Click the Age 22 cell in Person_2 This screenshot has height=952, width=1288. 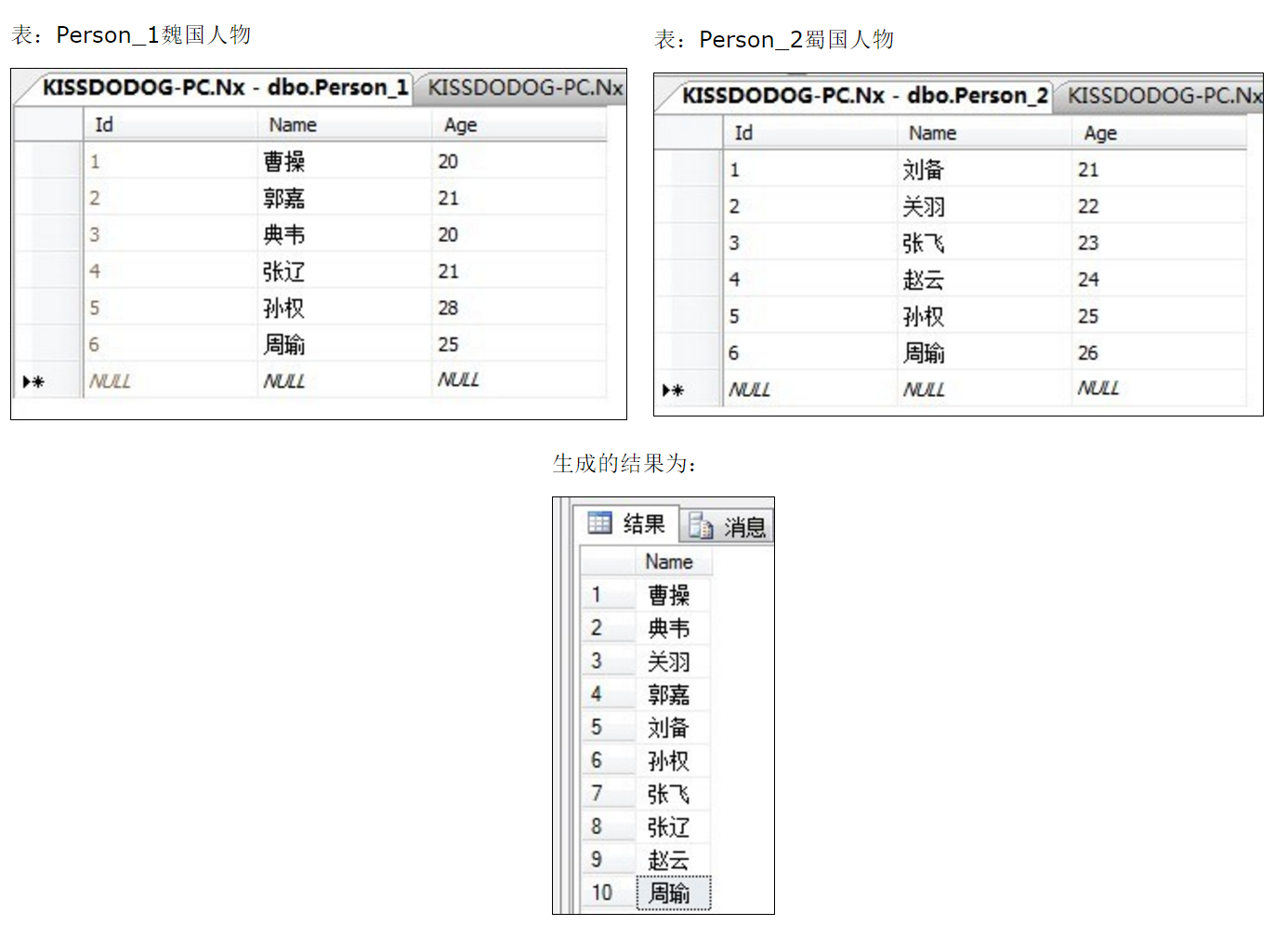1159,206
